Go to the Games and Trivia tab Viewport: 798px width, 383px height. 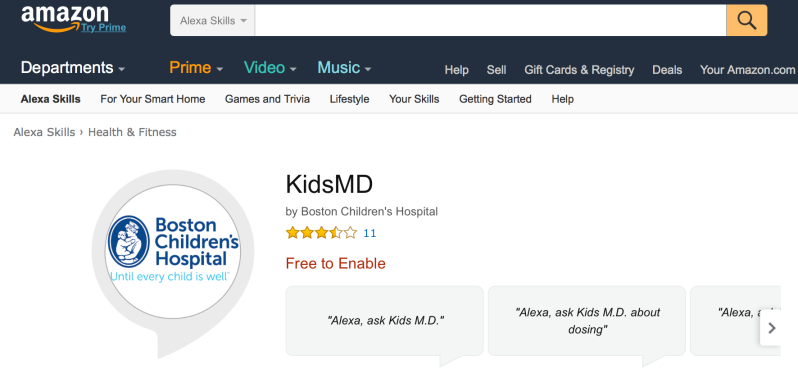tap(267, 99)
